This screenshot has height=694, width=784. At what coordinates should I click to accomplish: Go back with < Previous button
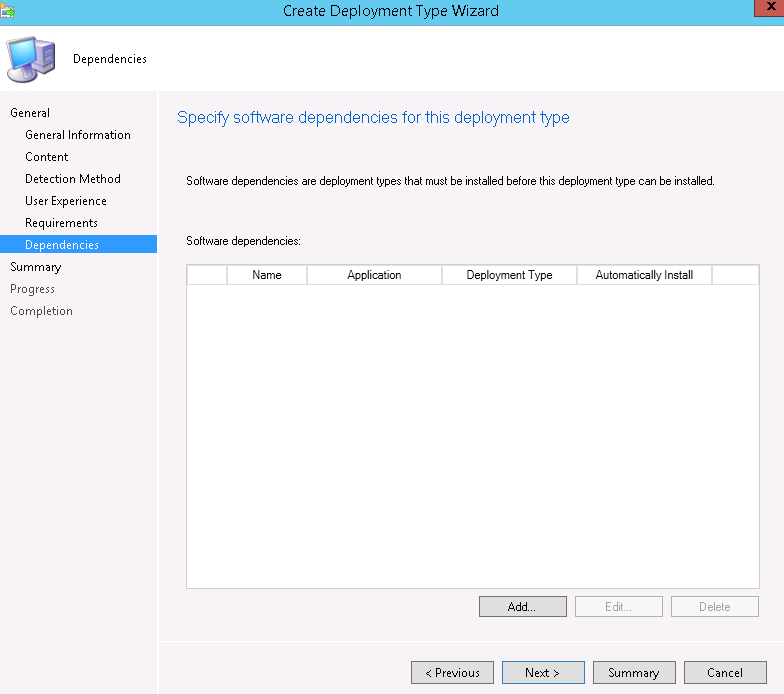point(452,672)
